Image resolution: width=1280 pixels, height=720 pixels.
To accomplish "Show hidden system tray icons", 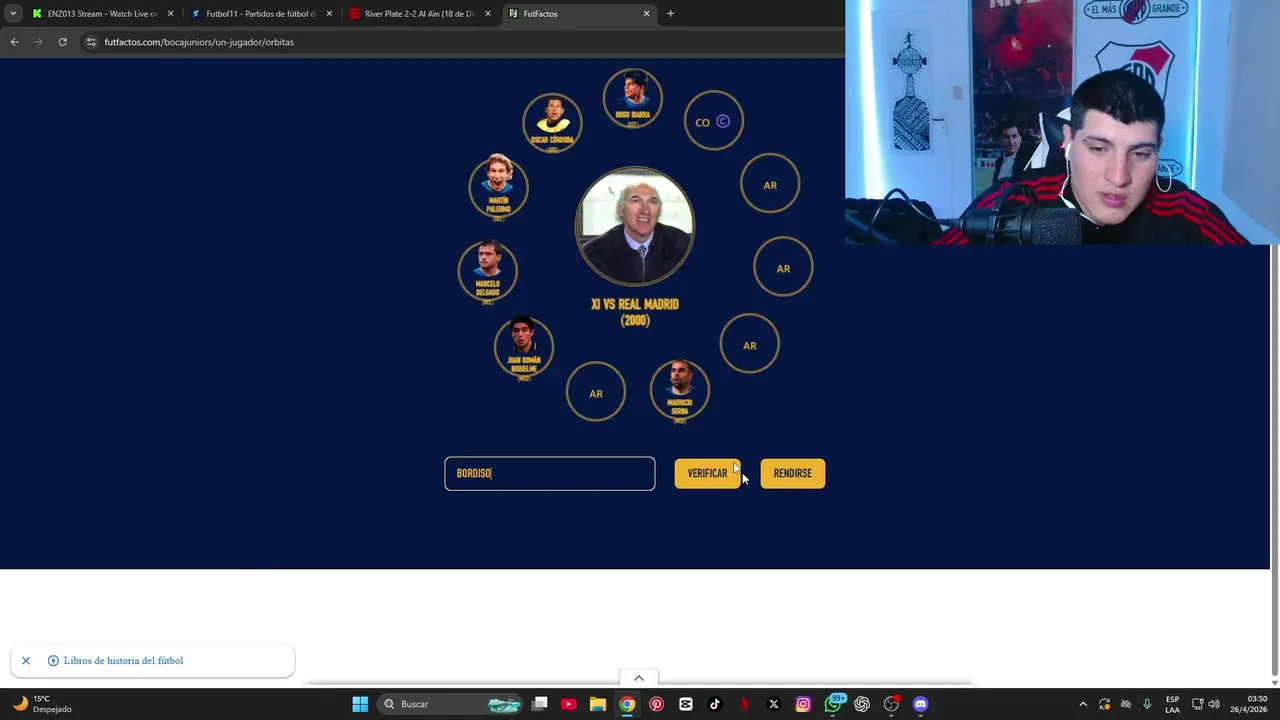I will pos(1083,704).
